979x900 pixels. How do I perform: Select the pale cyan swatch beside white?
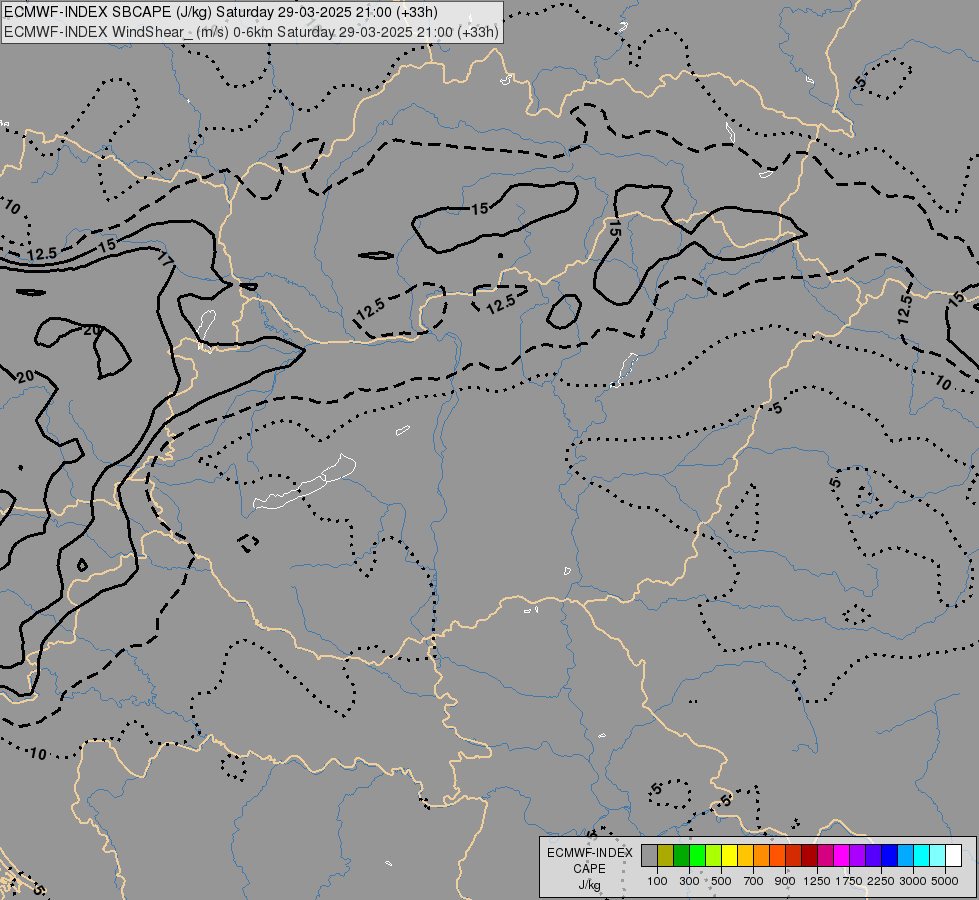[x=937, y=855]
